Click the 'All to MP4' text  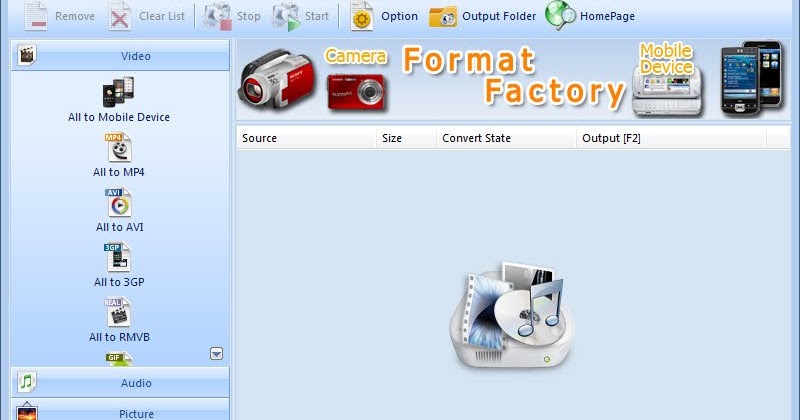click(x=119, y=172)
